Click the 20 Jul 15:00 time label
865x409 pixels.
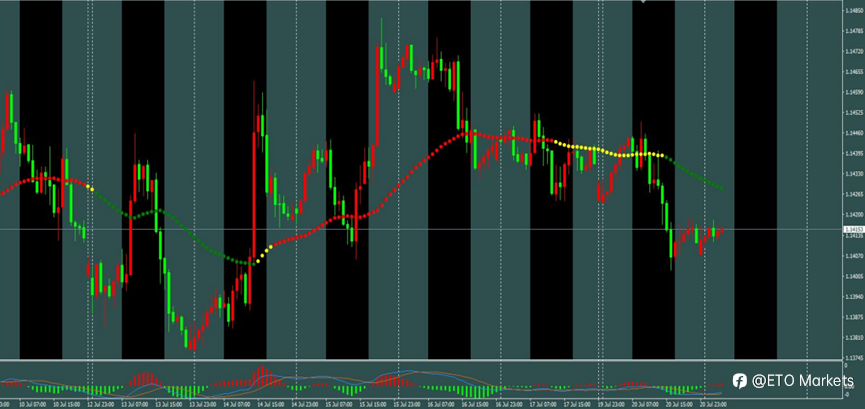pyautogui.click(x=680, y=405)
